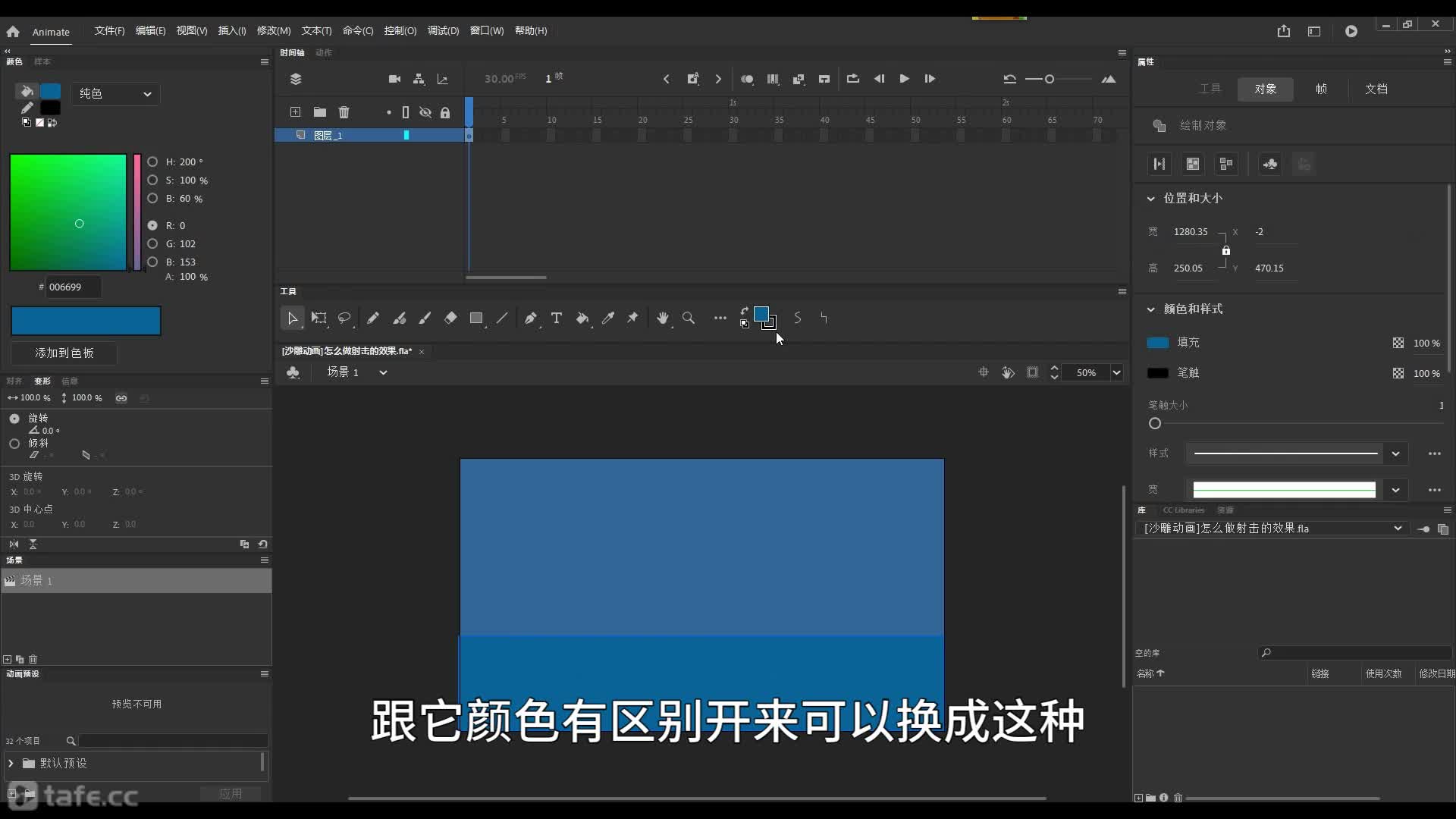Switch to the 文档 properties tab
The width and height of the screenshot is (1456, 819).
pos(1376,89)
